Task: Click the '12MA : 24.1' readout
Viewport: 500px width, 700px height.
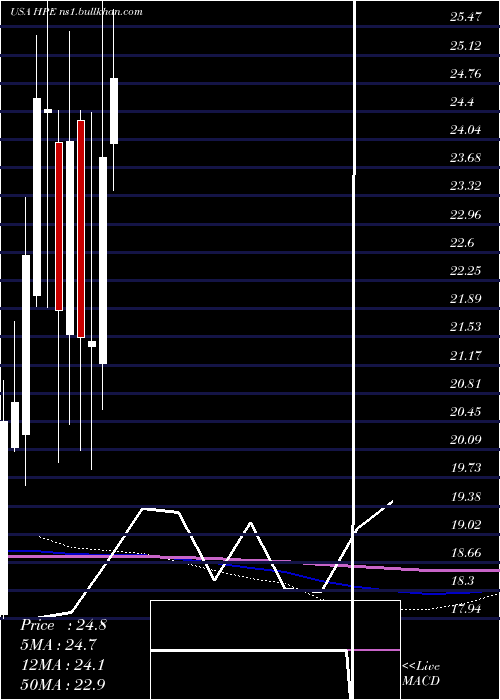Action: [x=62, y=664]
